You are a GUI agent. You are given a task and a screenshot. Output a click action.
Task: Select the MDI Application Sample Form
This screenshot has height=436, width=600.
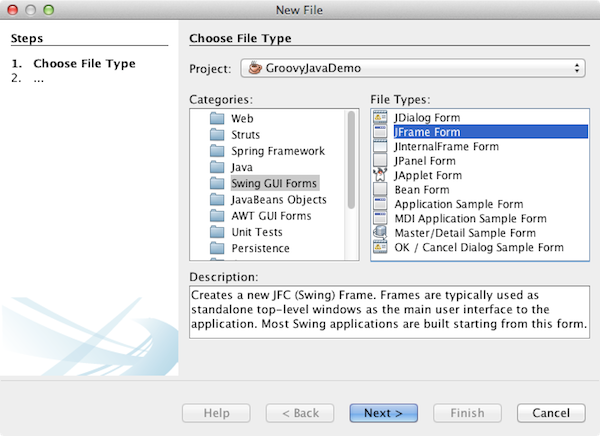[x=470, y=219]
